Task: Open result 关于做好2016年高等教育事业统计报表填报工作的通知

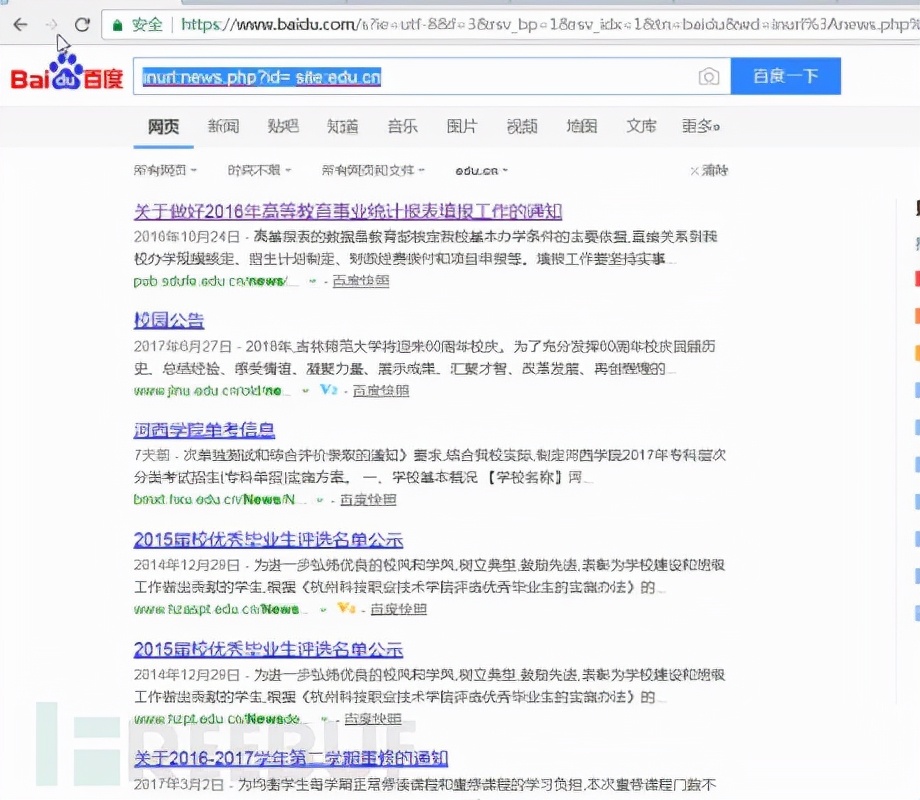Action: tap(348, 211)
